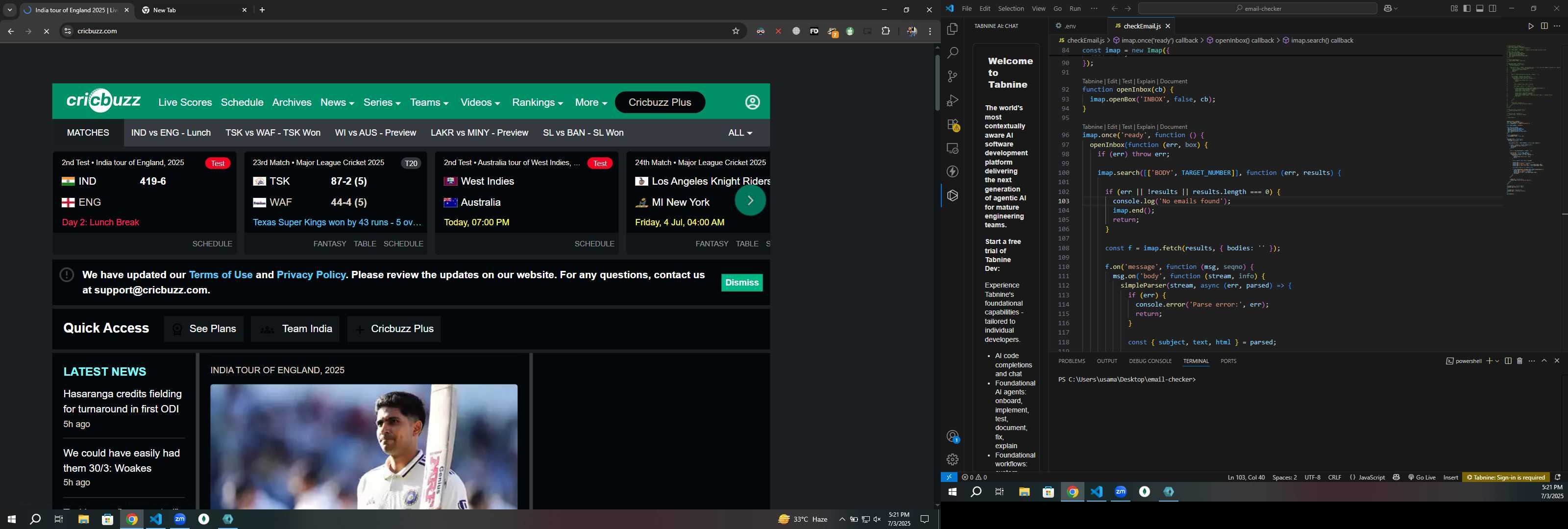Expand Videos dropdown on Cricbuzz
This screenshot has height=529, width=1568.
pos(480,103)
